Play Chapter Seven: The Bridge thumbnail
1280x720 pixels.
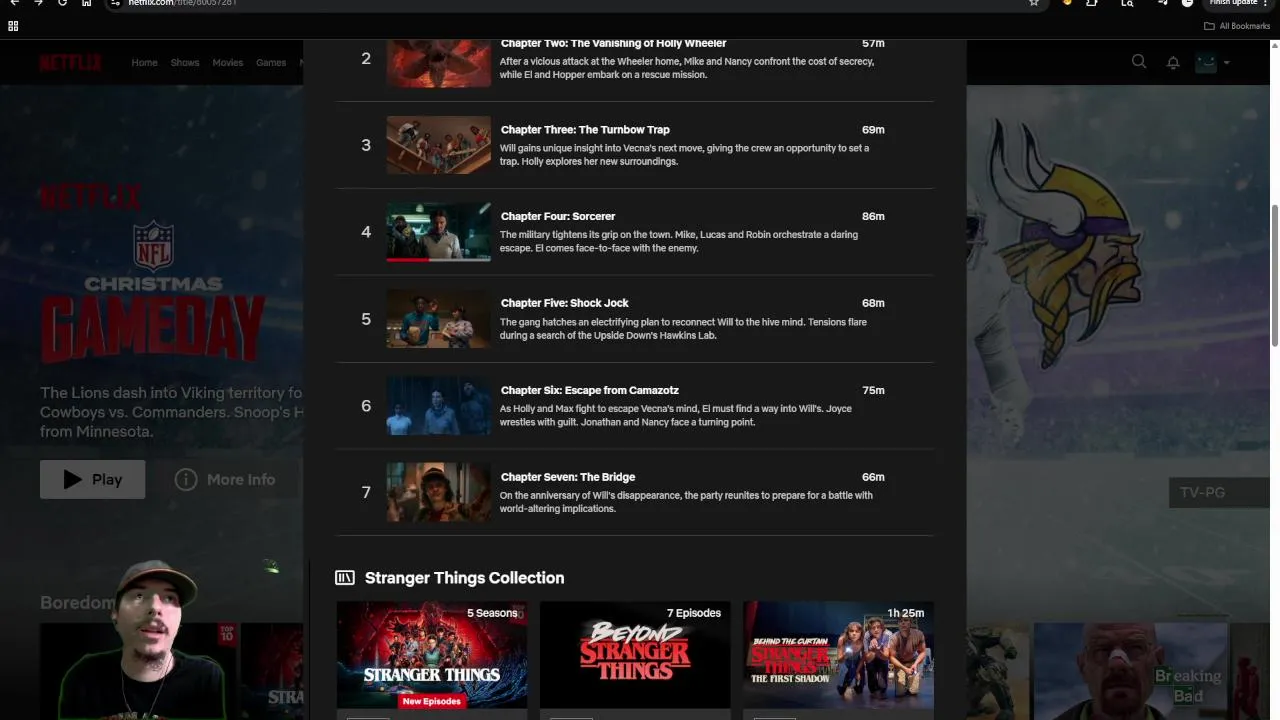[x=439, y=492]
